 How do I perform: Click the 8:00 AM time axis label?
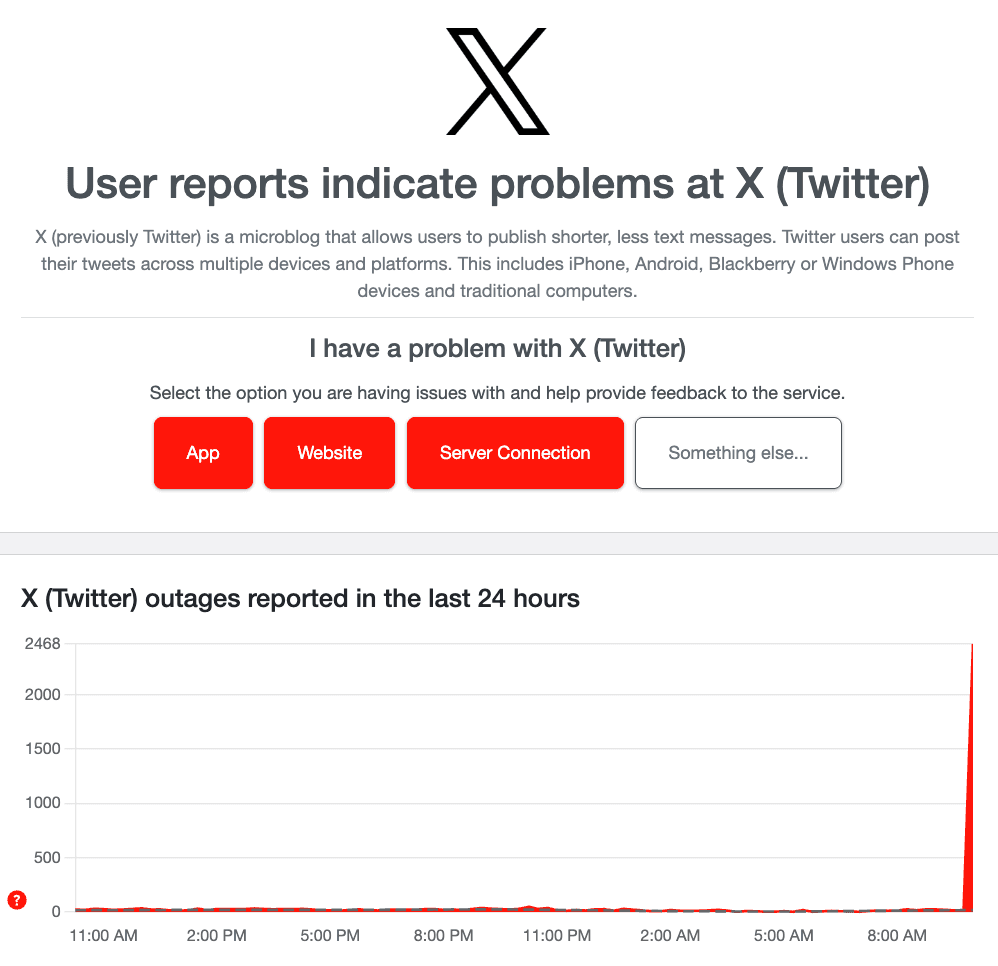[896, 936]
